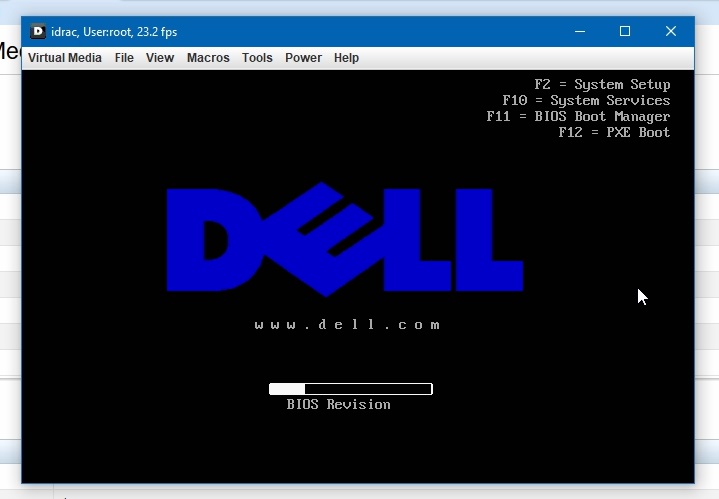Click the 'F11 = BIOS Boot Manager' text

[x=578, y=116]
